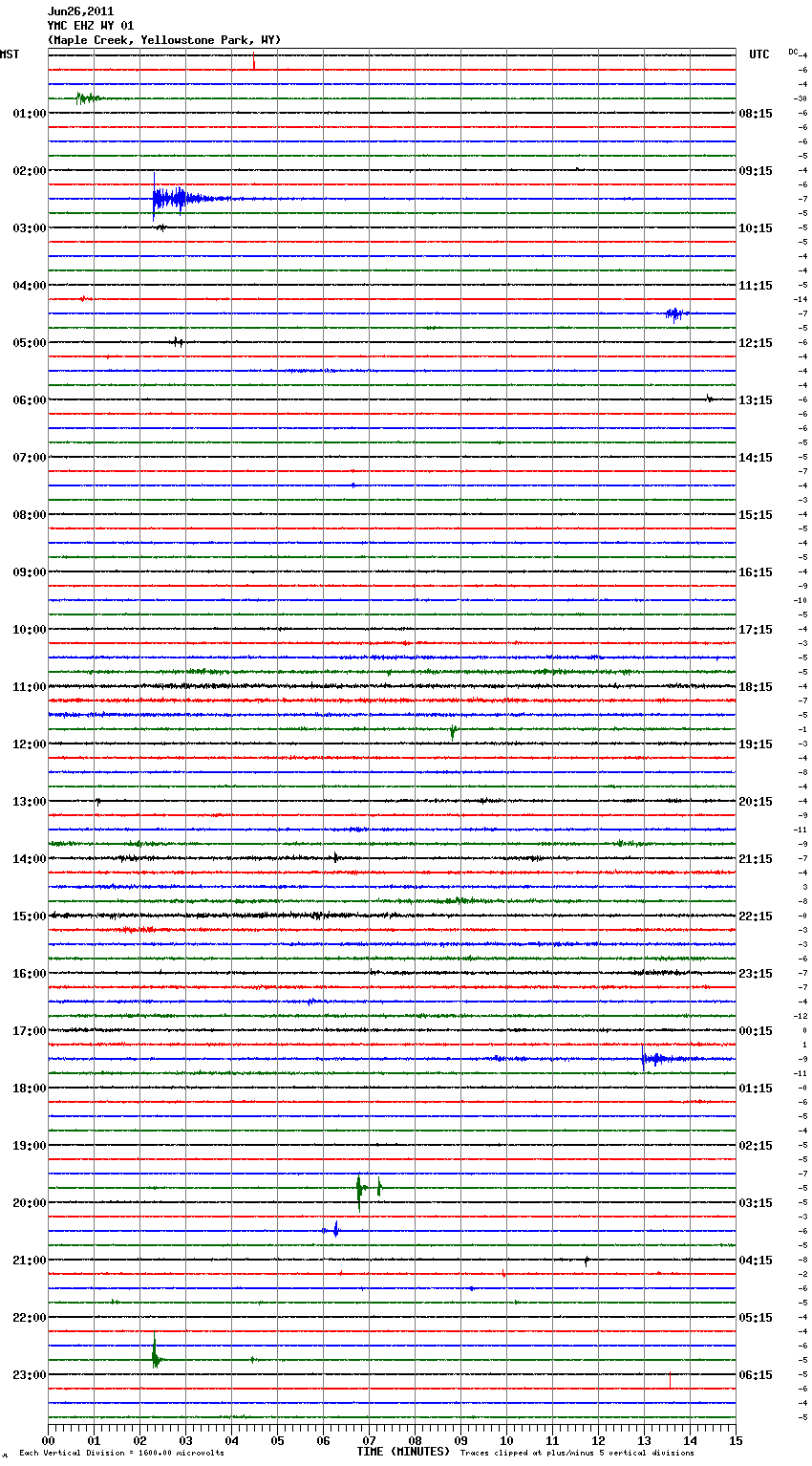Select the "02:00" MST hour label
This screenshot has width=812, height=1466.
pos(30,171)
